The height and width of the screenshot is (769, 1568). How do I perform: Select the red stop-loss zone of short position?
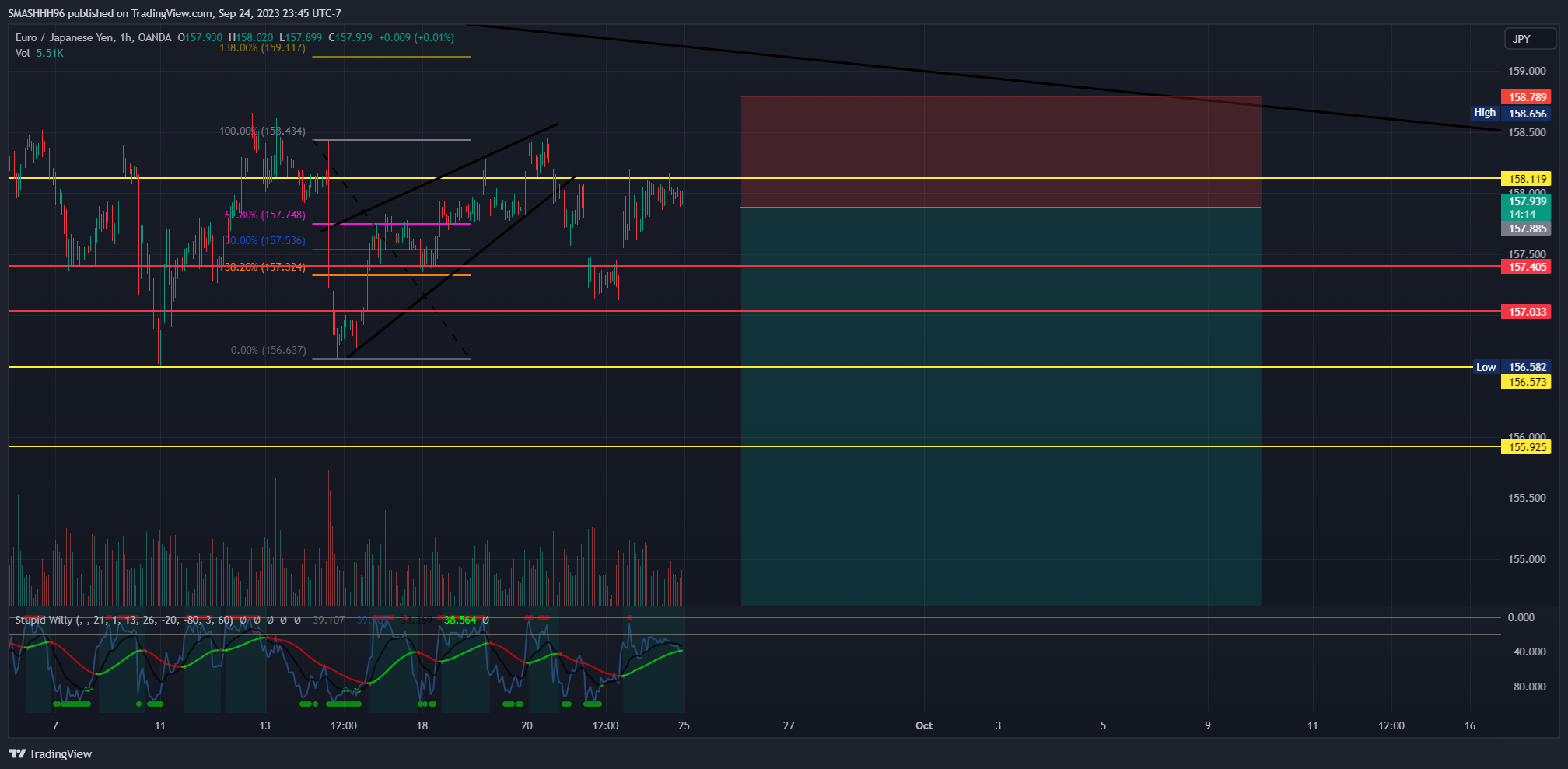pos(1001,152)
